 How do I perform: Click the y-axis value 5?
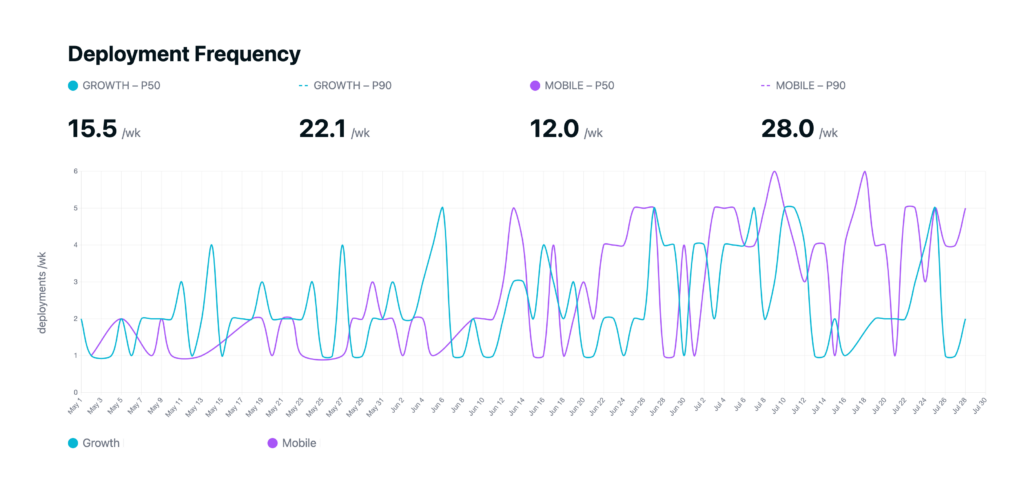75,208
